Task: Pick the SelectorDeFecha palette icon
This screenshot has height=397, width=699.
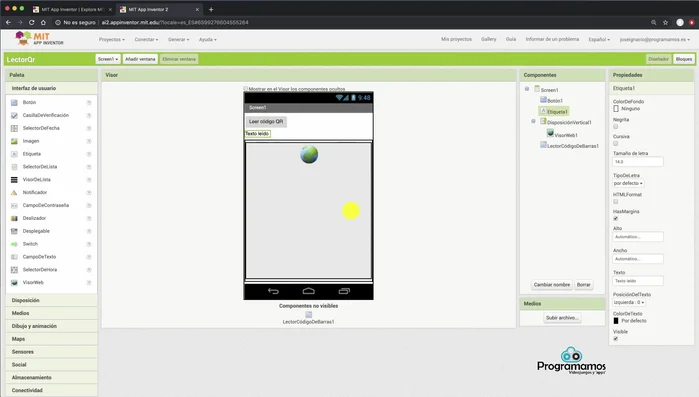Action: click(14, 128)
